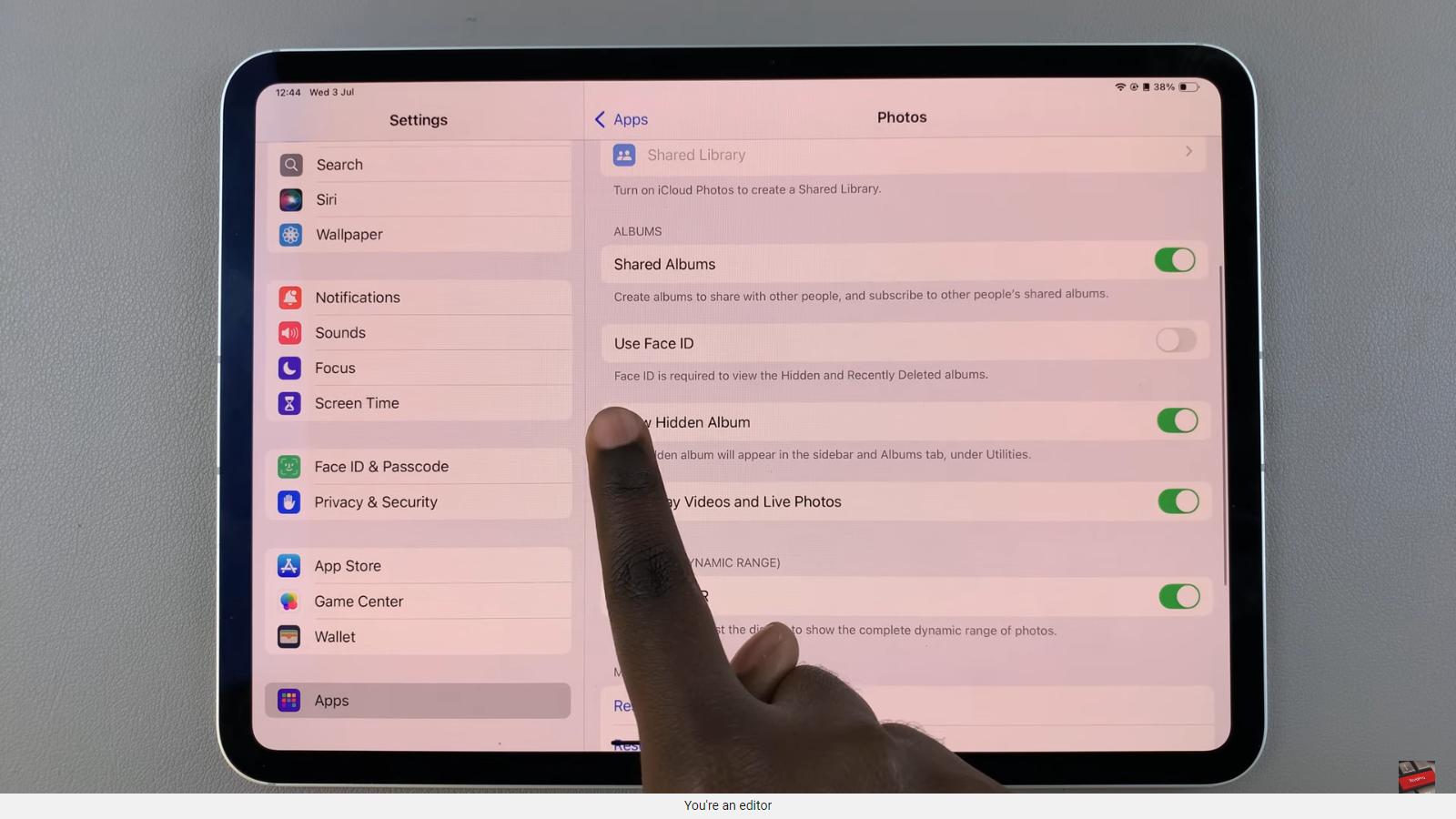Tap the Notifications bell icon
Screen dimensions: 1456x819
pos(290,298)
